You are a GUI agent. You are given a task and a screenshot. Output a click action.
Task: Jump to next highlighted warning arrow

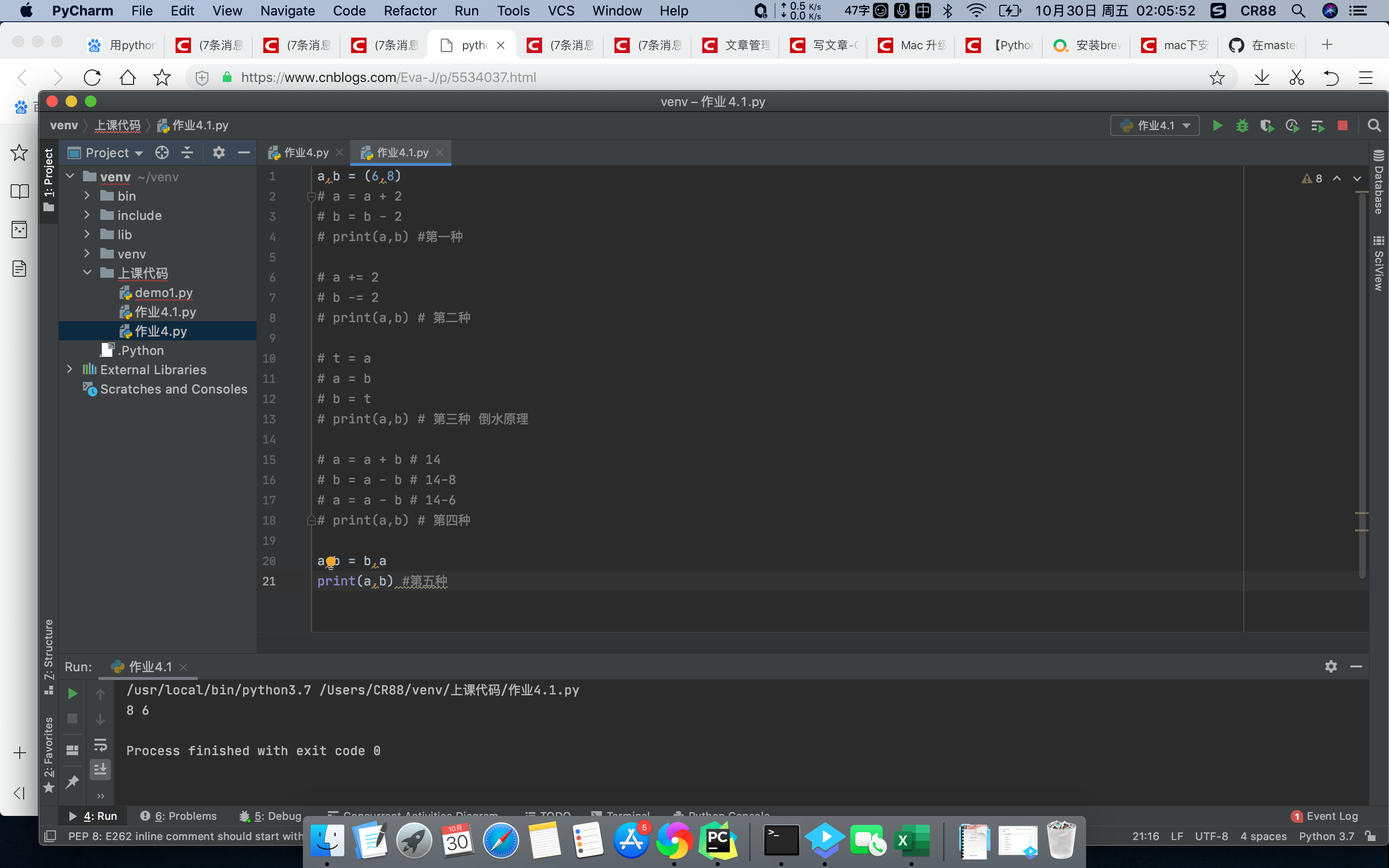coord(1357,178)
